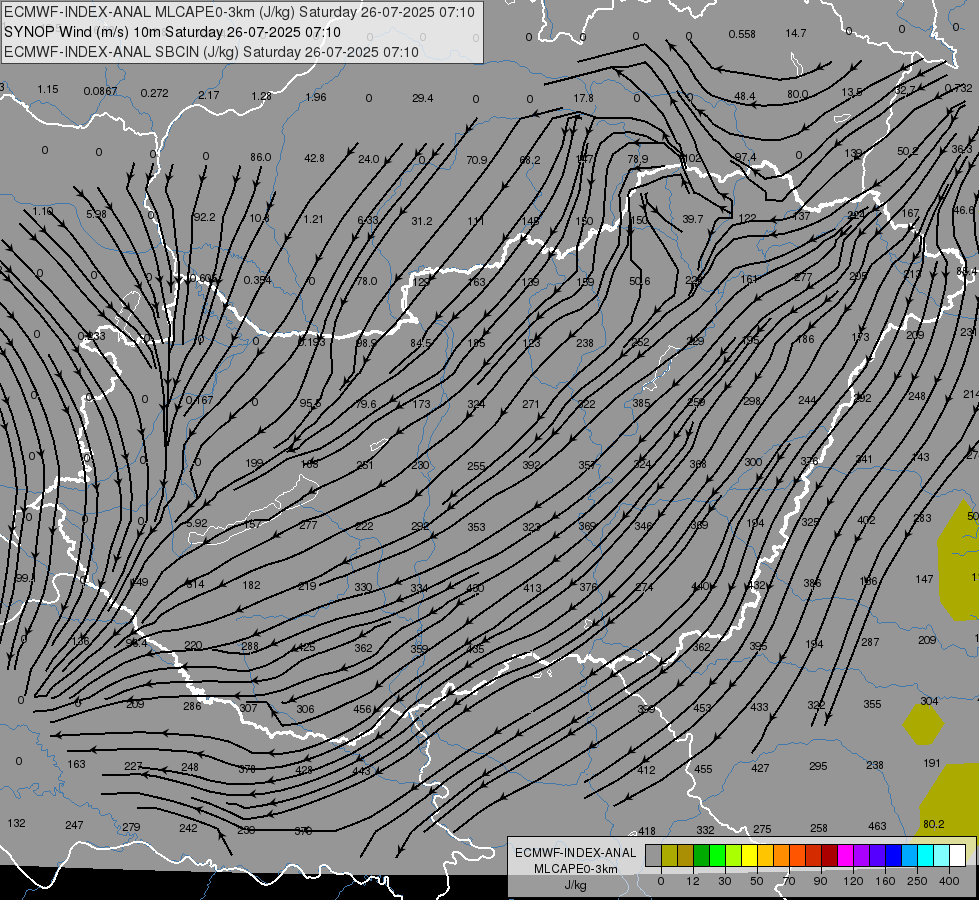The height and width of the screenshot is (900, 979).
Task: Click the map value 1.15
Action: coord(47,89)
